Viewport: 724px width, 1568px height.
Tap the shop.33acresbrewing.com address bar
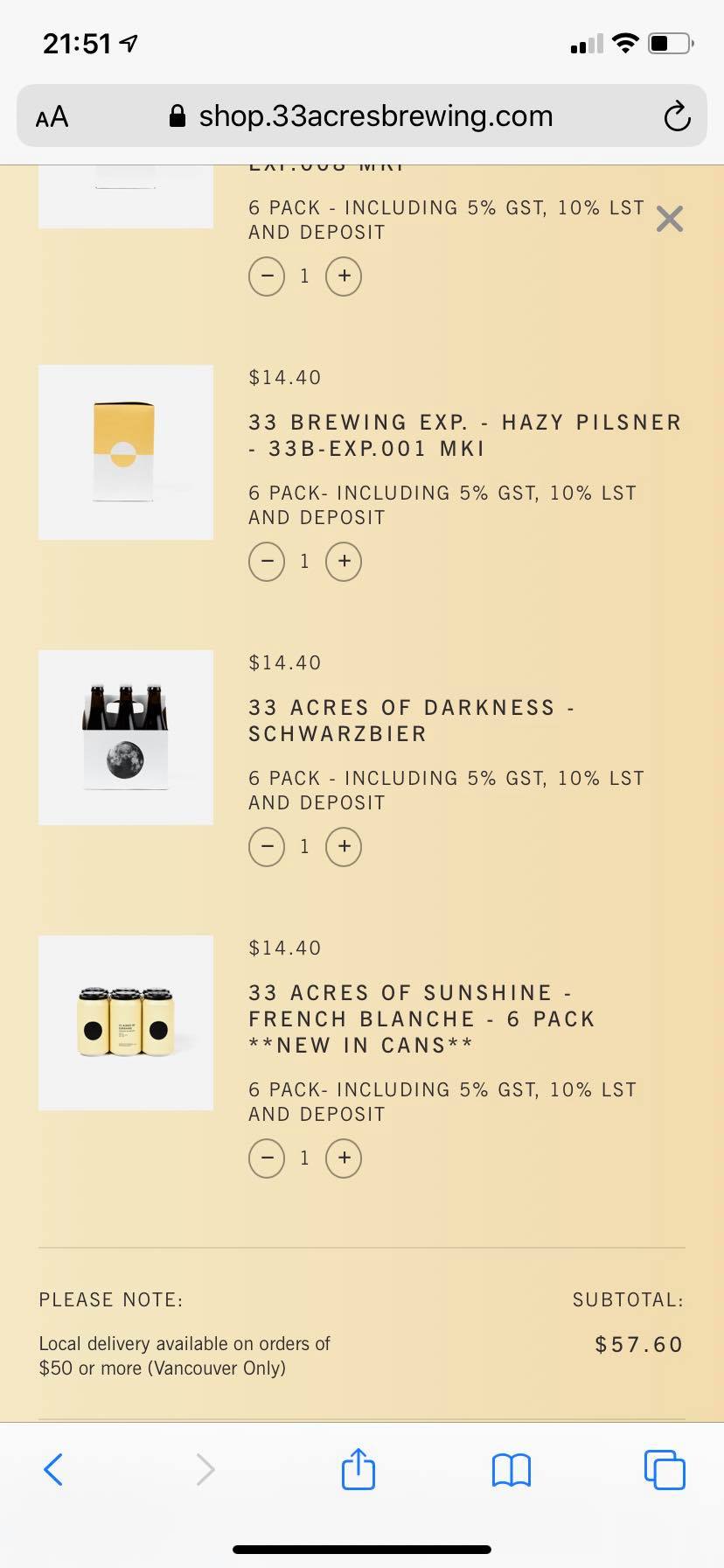pyautogui.click(x=361, y=115)
